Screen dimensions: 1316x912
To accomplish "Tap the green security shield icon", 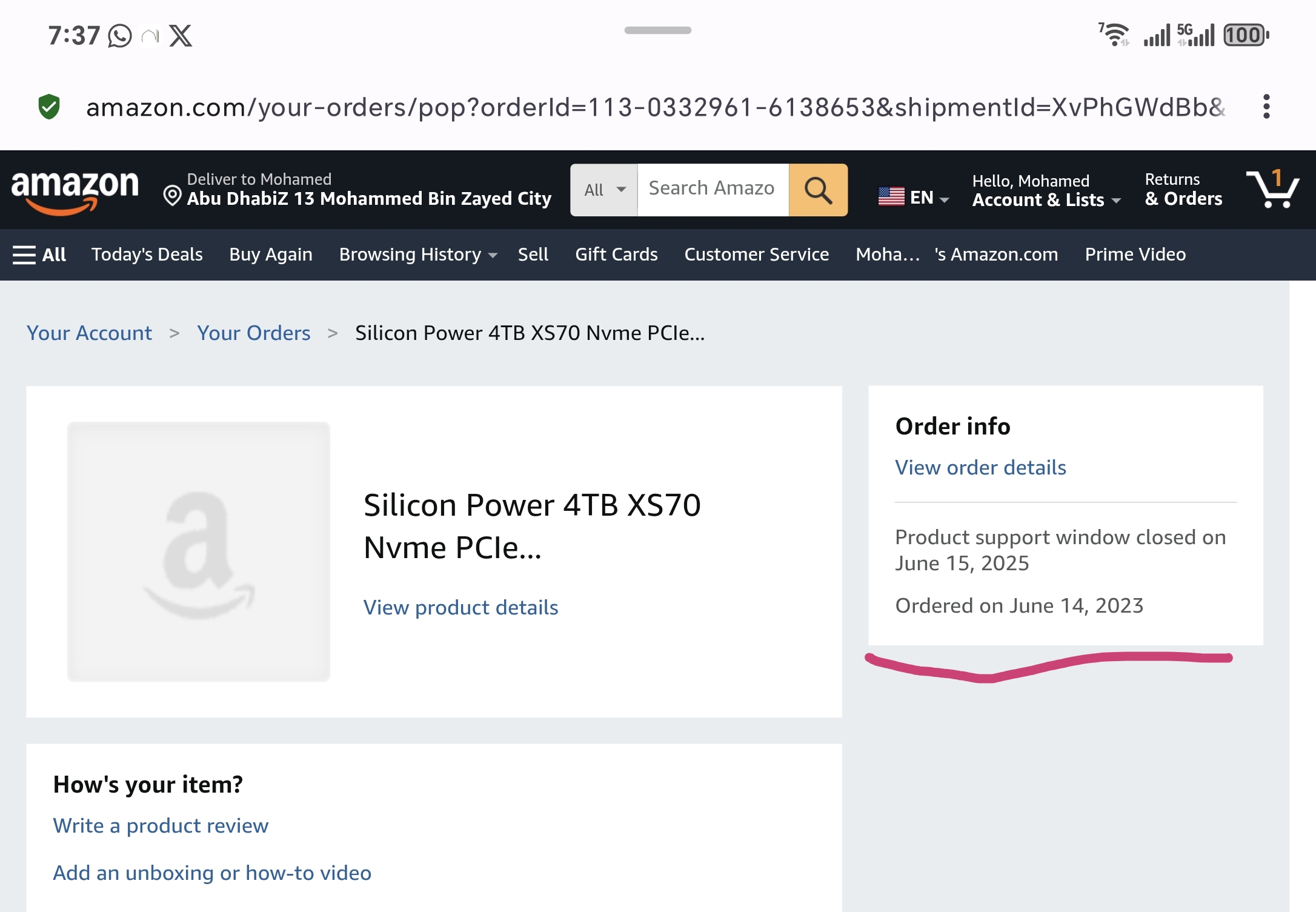I will [x=49, y=107].
